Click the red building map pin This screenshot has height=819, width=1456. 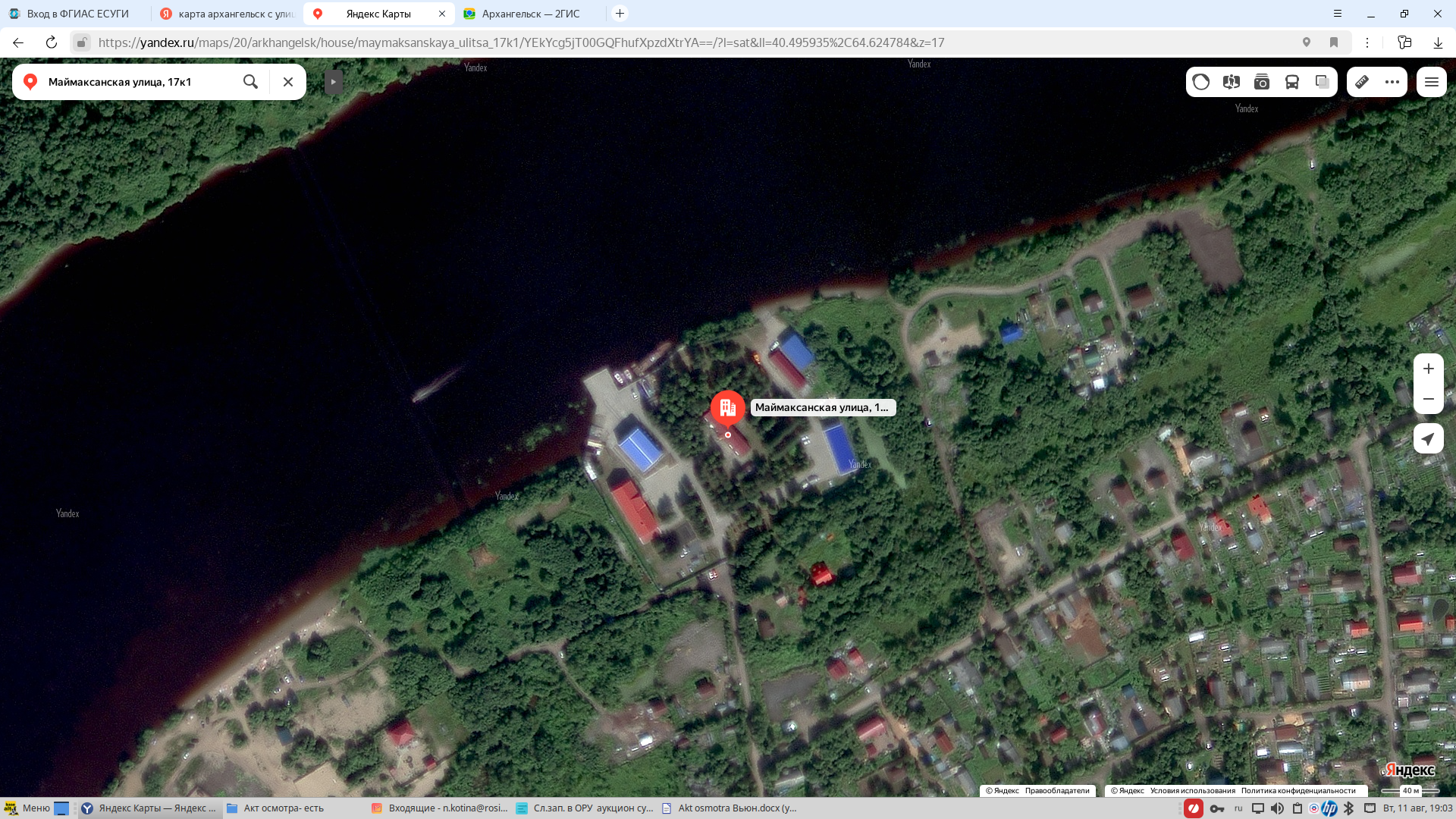click(x=728, y=409)
